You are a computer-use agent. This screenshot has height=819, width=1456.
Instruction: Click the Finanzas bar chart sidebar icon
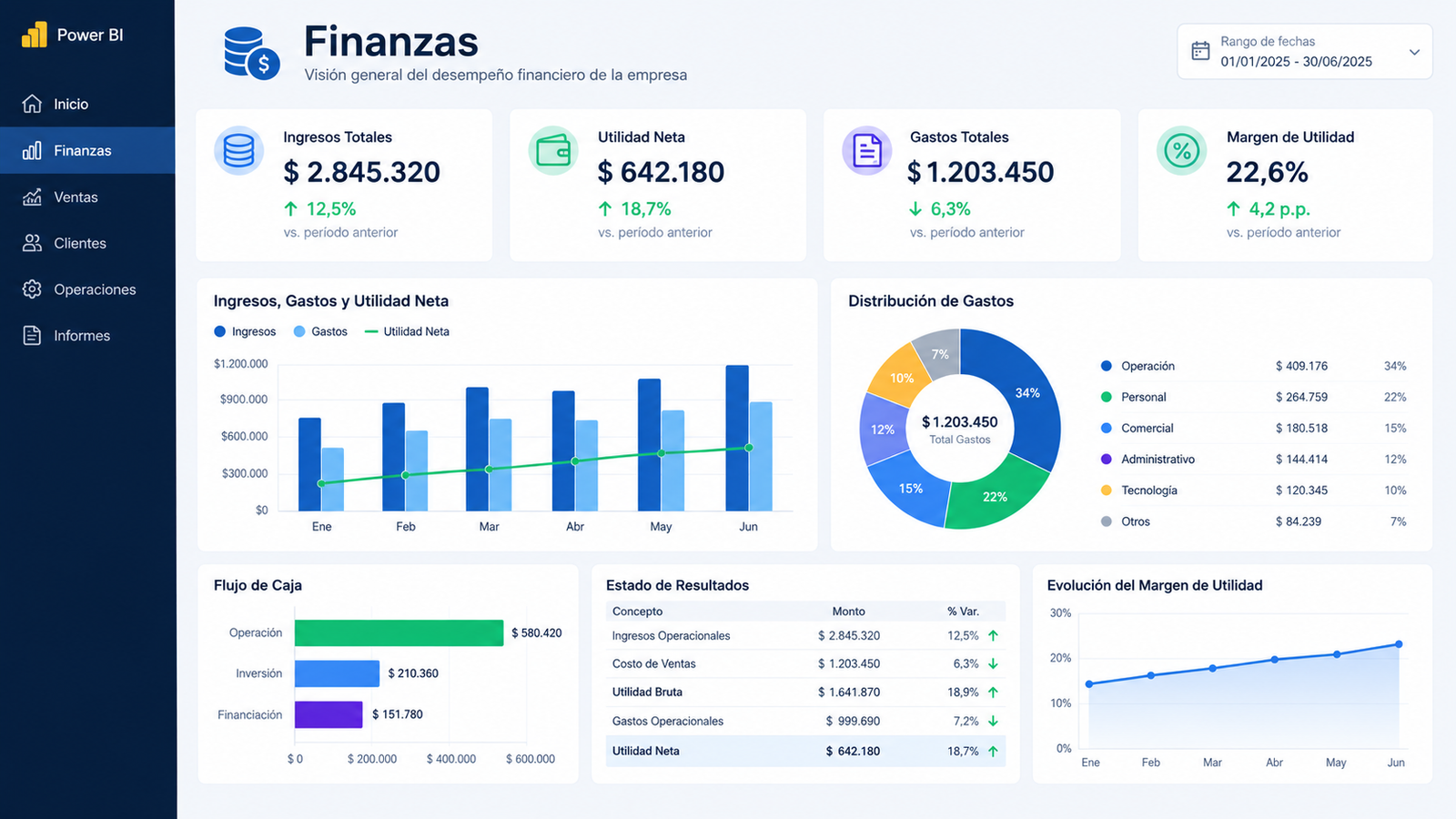pyautogui.click(x=32, y=150)
